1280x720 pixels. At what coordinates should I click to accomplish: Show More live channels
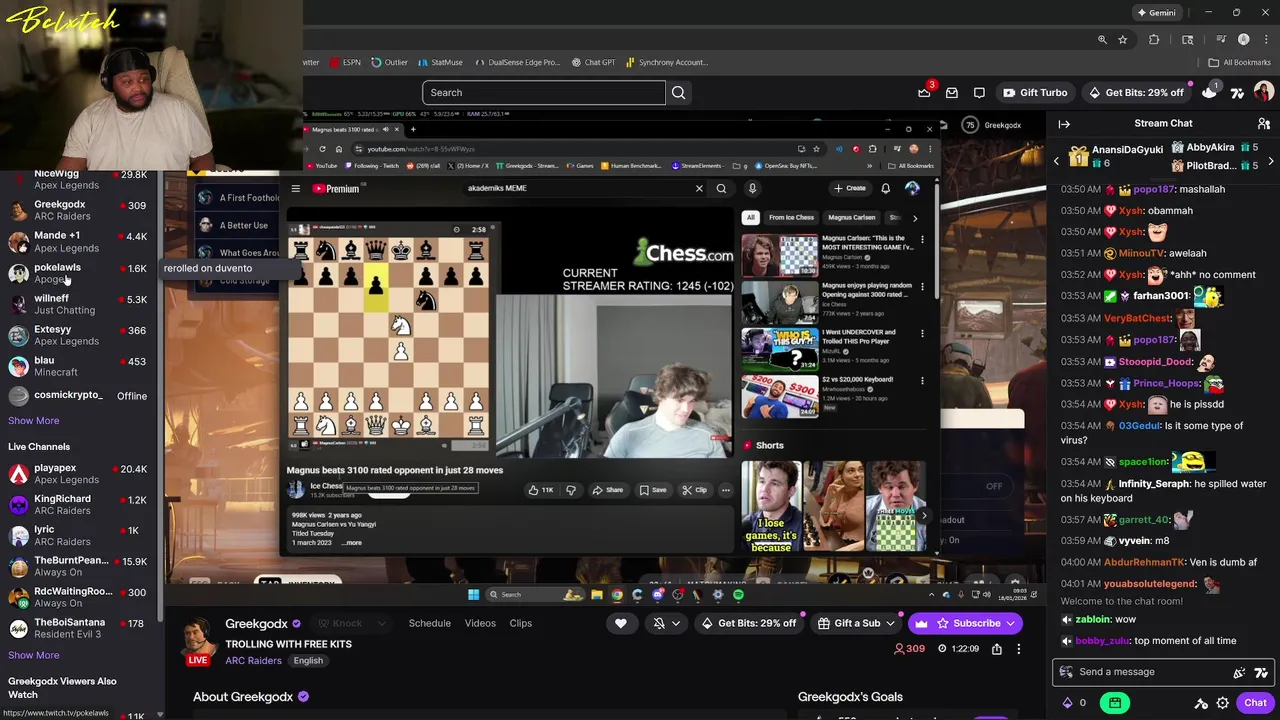point(34,655)
